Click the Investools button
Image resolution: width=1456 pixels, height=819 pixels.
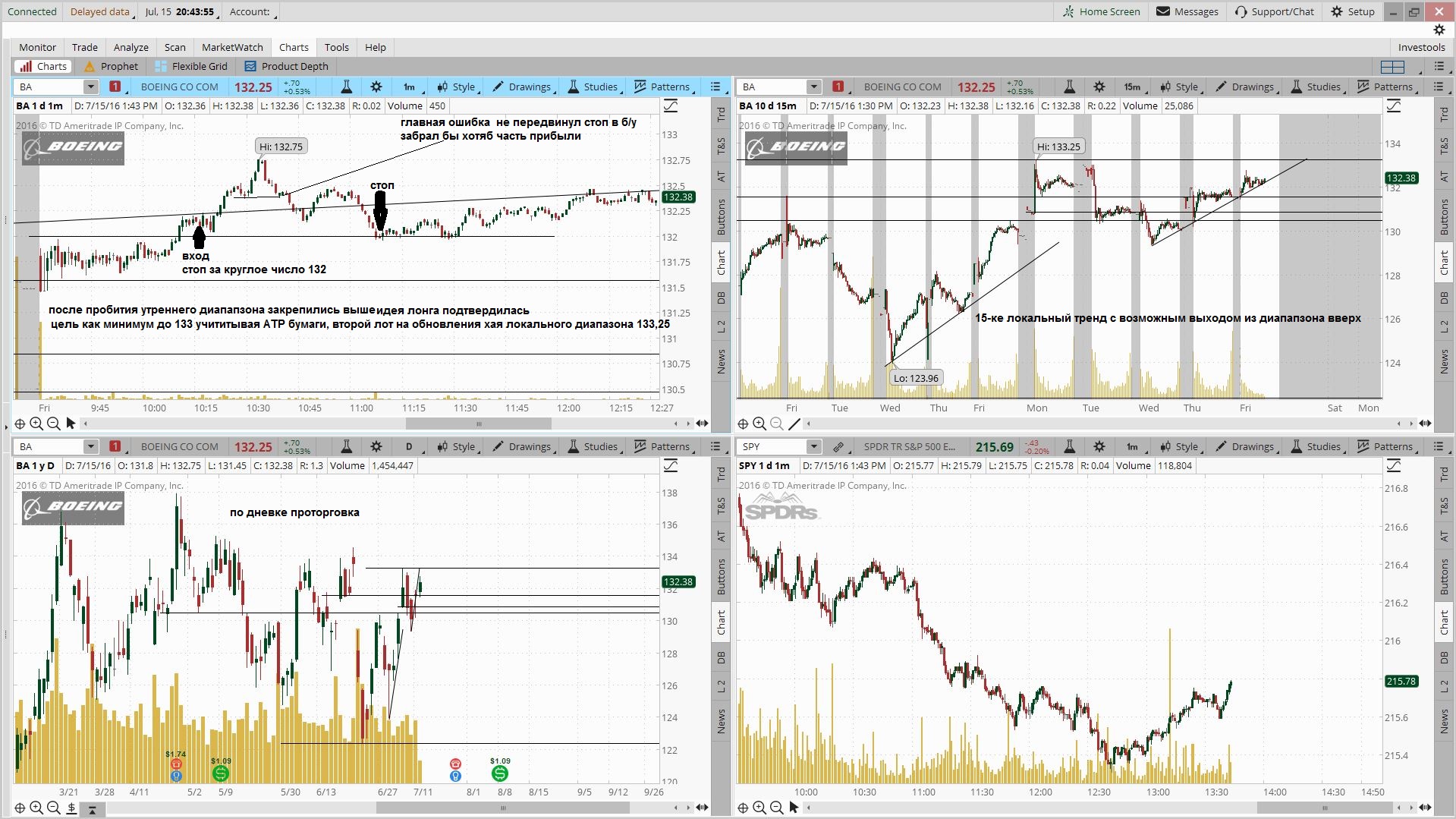tap(1422, 47)
